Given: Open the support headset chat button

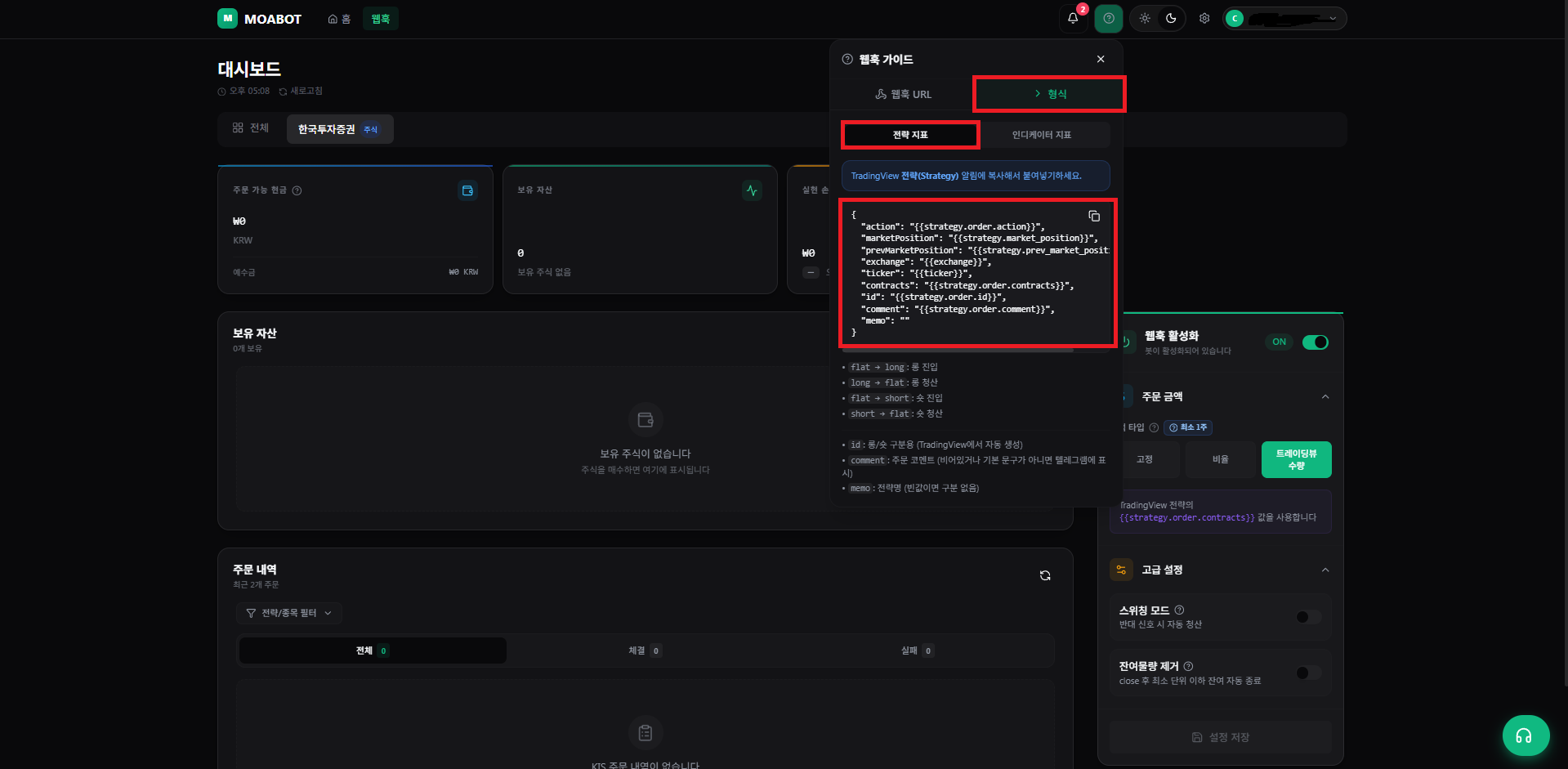Looking at the screenshot, I should 1526,735.
